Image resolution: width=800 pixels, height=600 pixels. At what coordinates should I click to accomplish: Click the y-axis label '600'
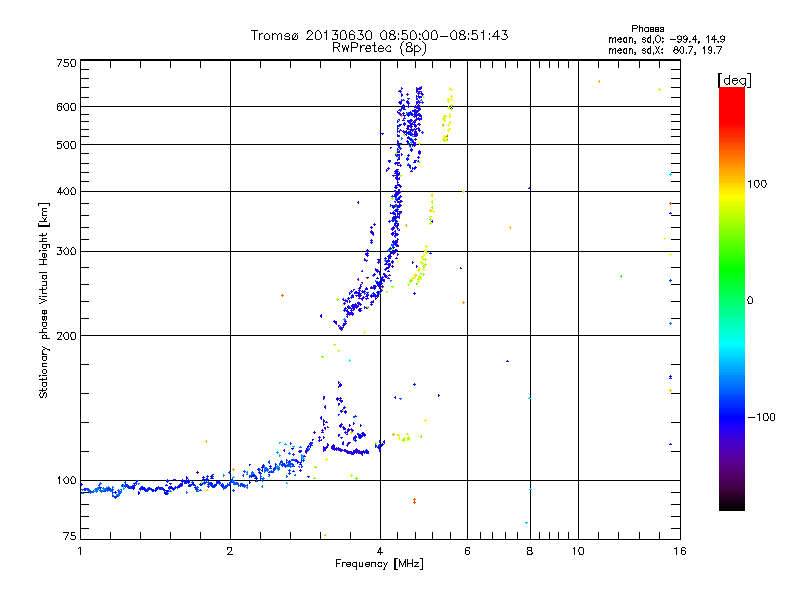(x=66, y=107)
